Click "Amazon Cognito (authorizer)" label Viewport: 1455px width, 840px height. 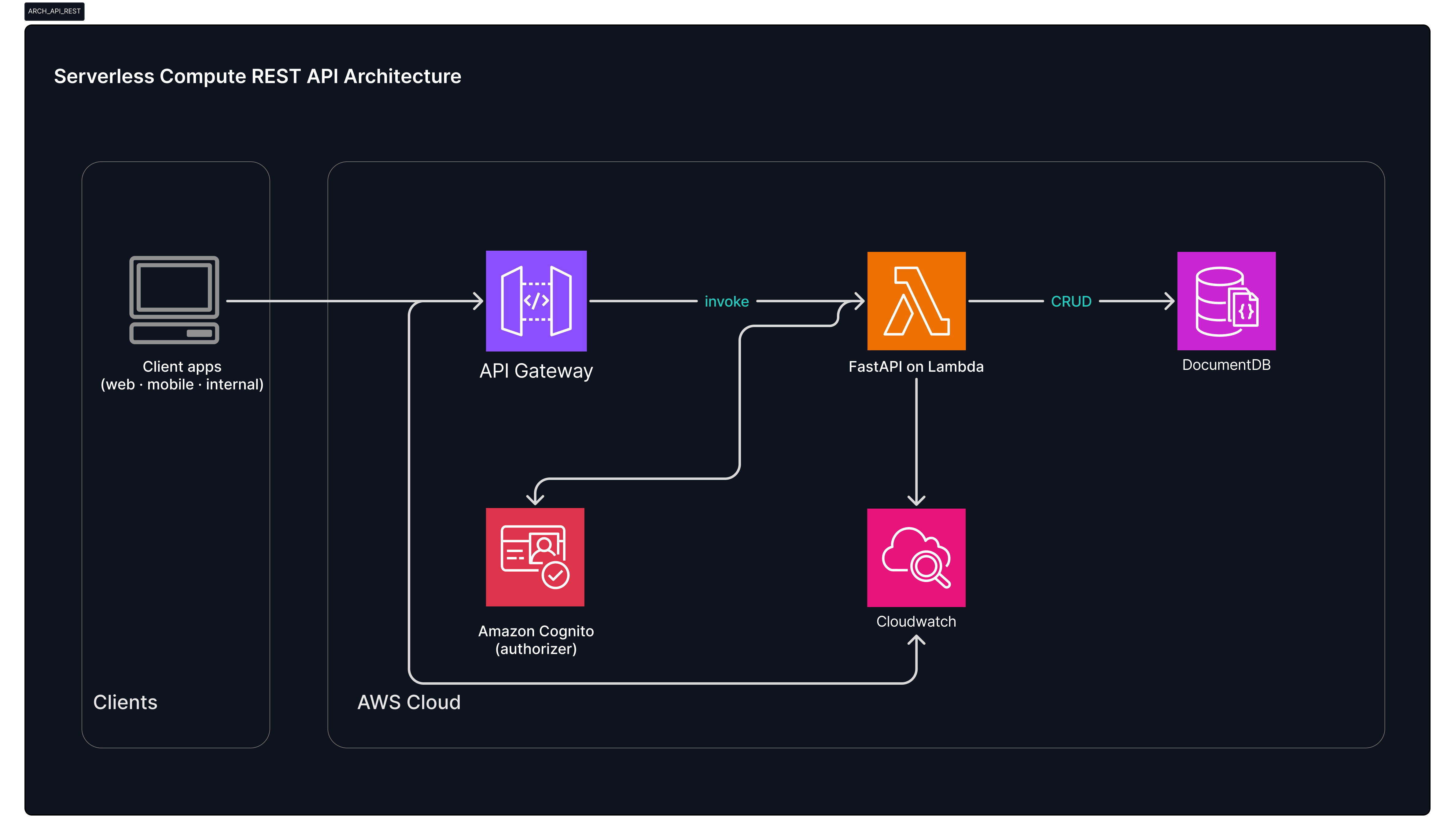(x=536, y=640)
